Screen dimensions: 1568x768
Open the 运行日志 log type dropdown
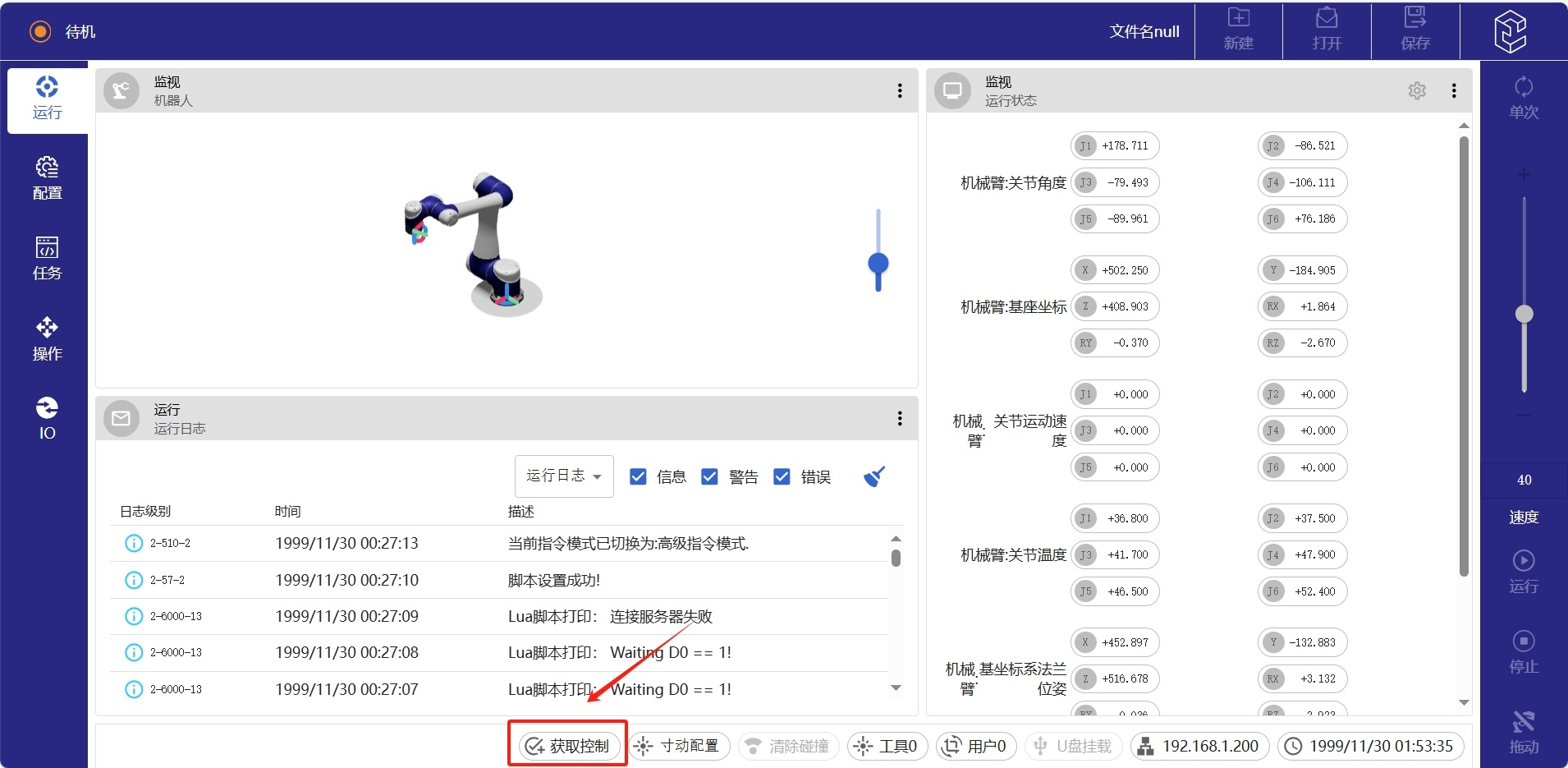tap(564, 476)
